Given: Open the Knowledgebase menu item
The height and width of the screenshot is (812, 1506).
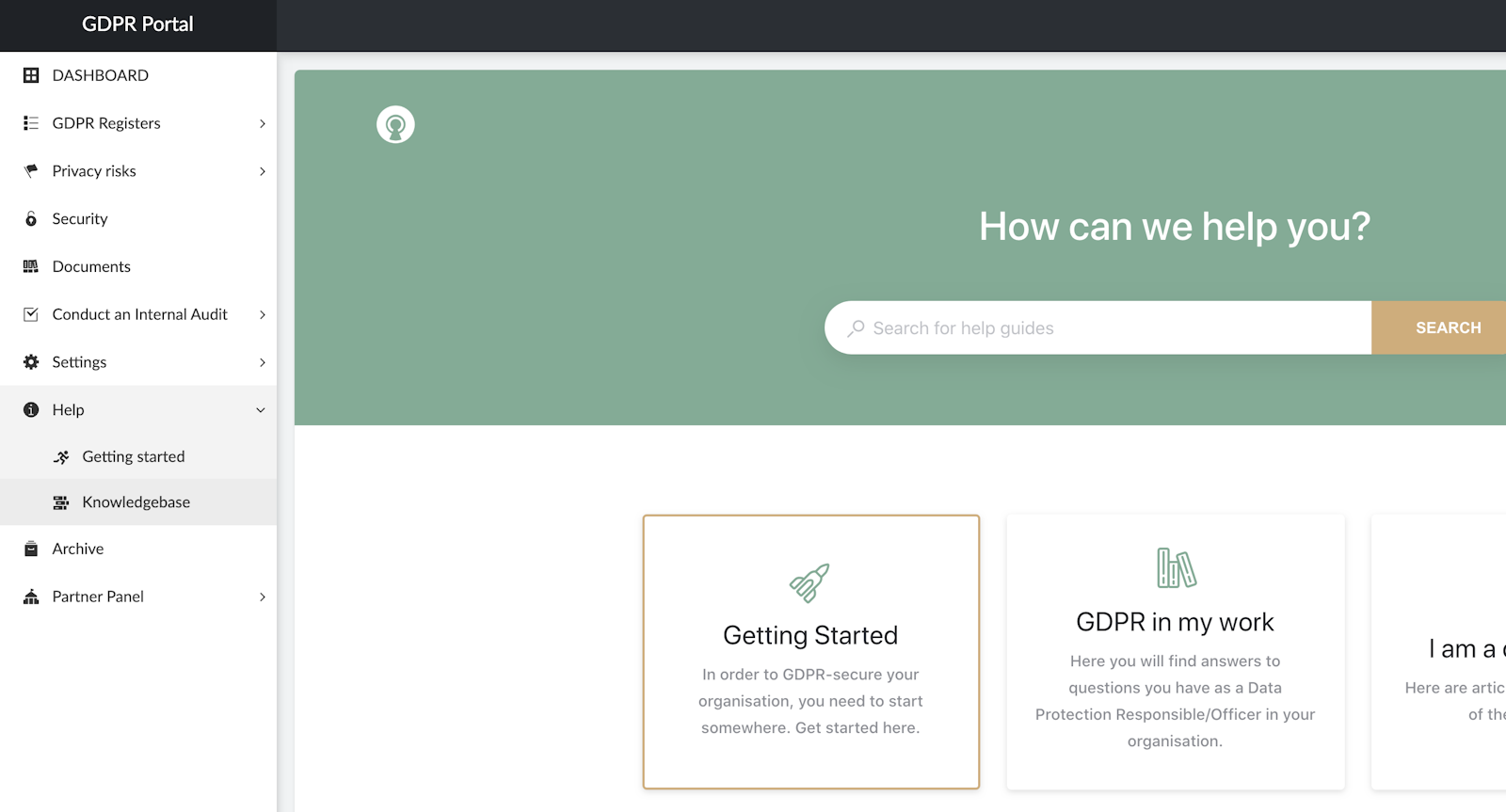Looking at the screenshot, I should (x=136, y=502).
